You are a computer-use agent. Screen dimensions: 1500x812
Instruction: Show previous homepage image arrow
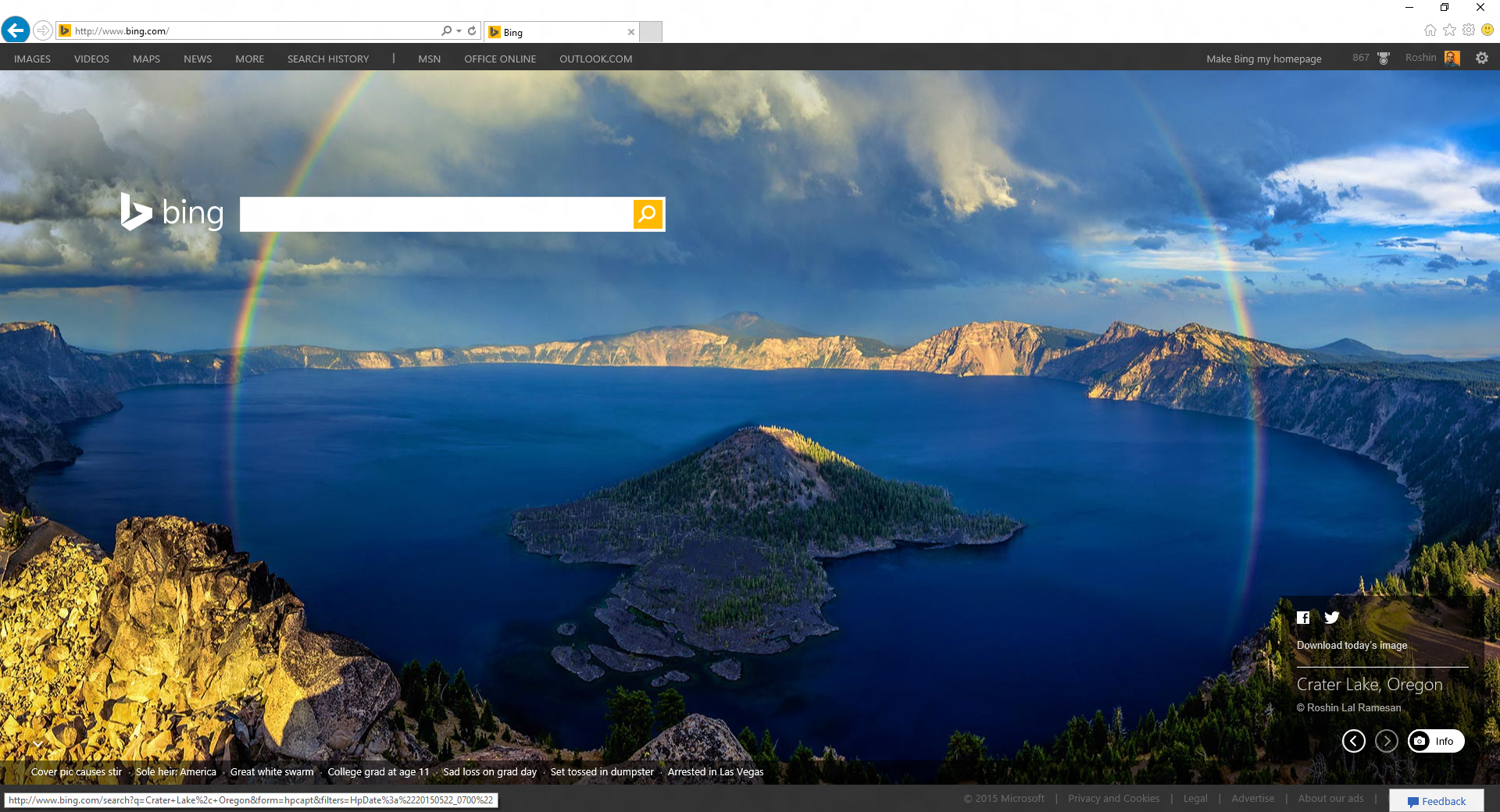1354,741
